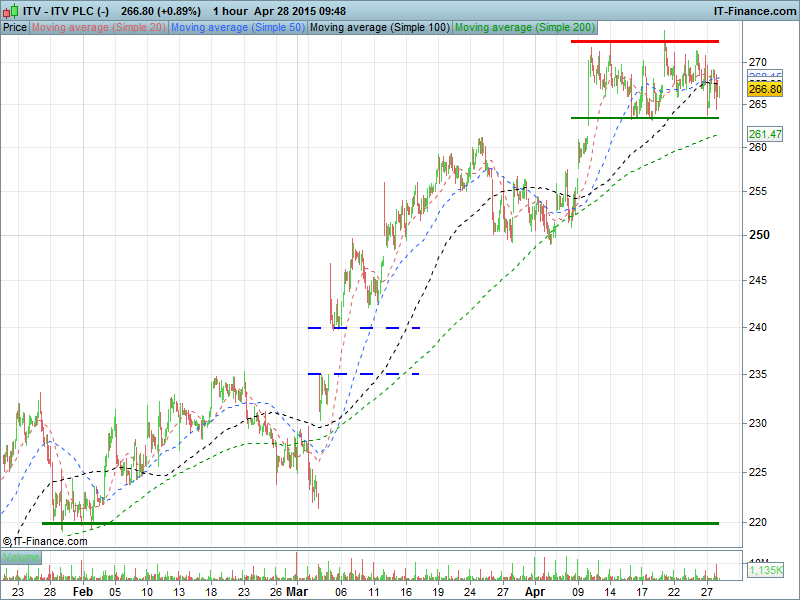The width and height of the screenshot is (800, 600).
Task: Click the Volume panel label
Action: [x=21, y=557]
